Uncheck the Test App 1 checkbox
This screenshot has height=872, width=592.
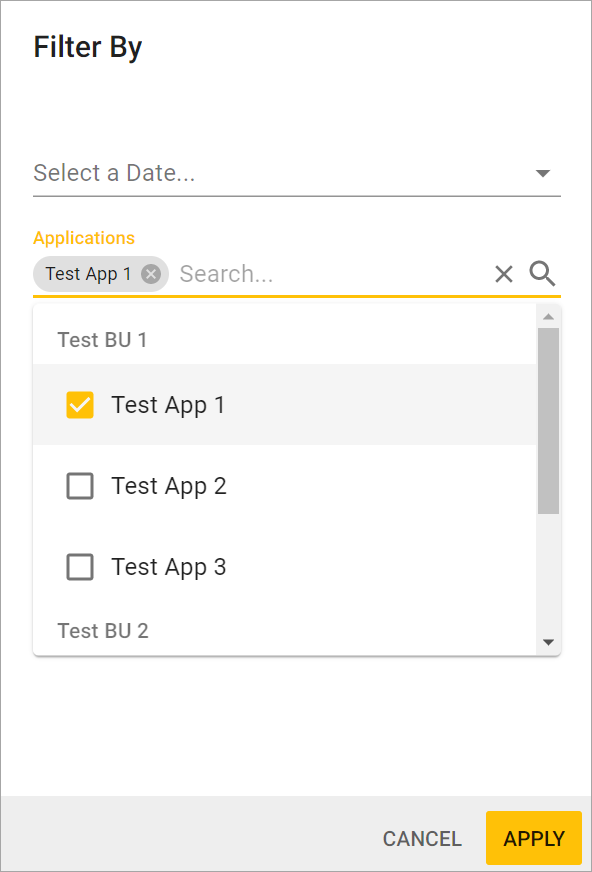pos(80,405)
